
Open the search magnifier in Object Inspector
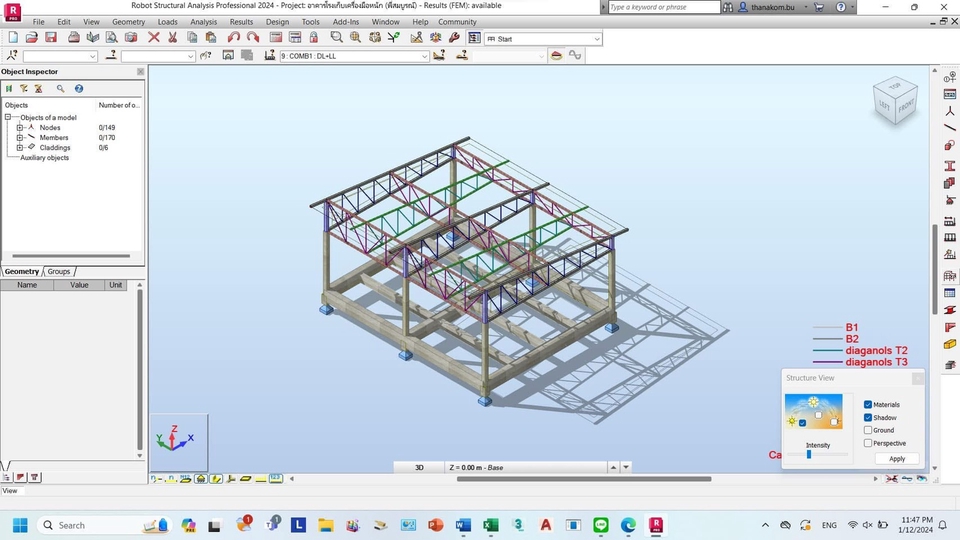(60, 89)
